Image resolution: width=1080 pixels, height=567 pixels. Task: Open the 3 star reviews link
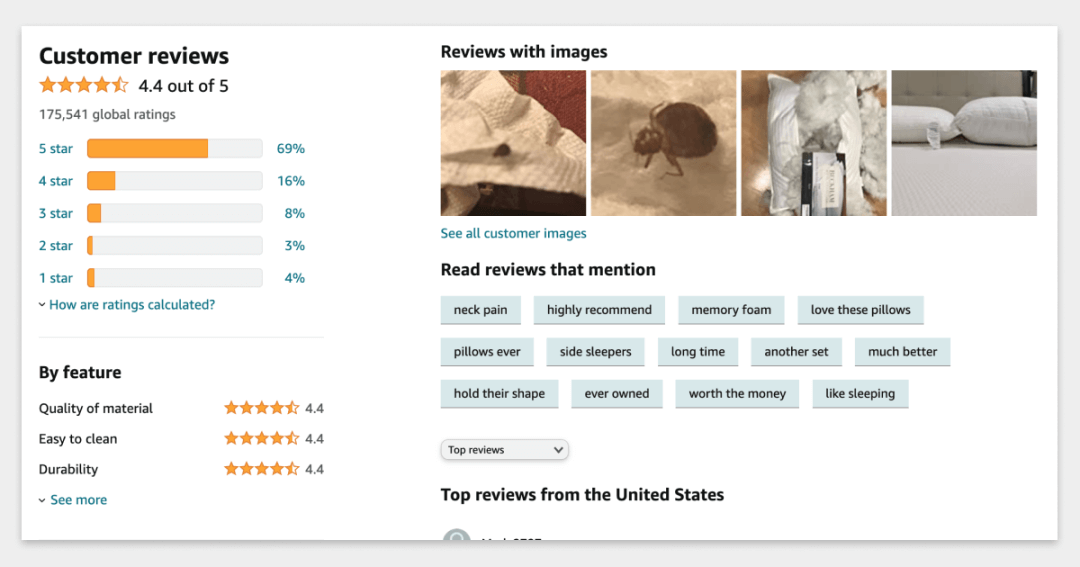point(56,214)
